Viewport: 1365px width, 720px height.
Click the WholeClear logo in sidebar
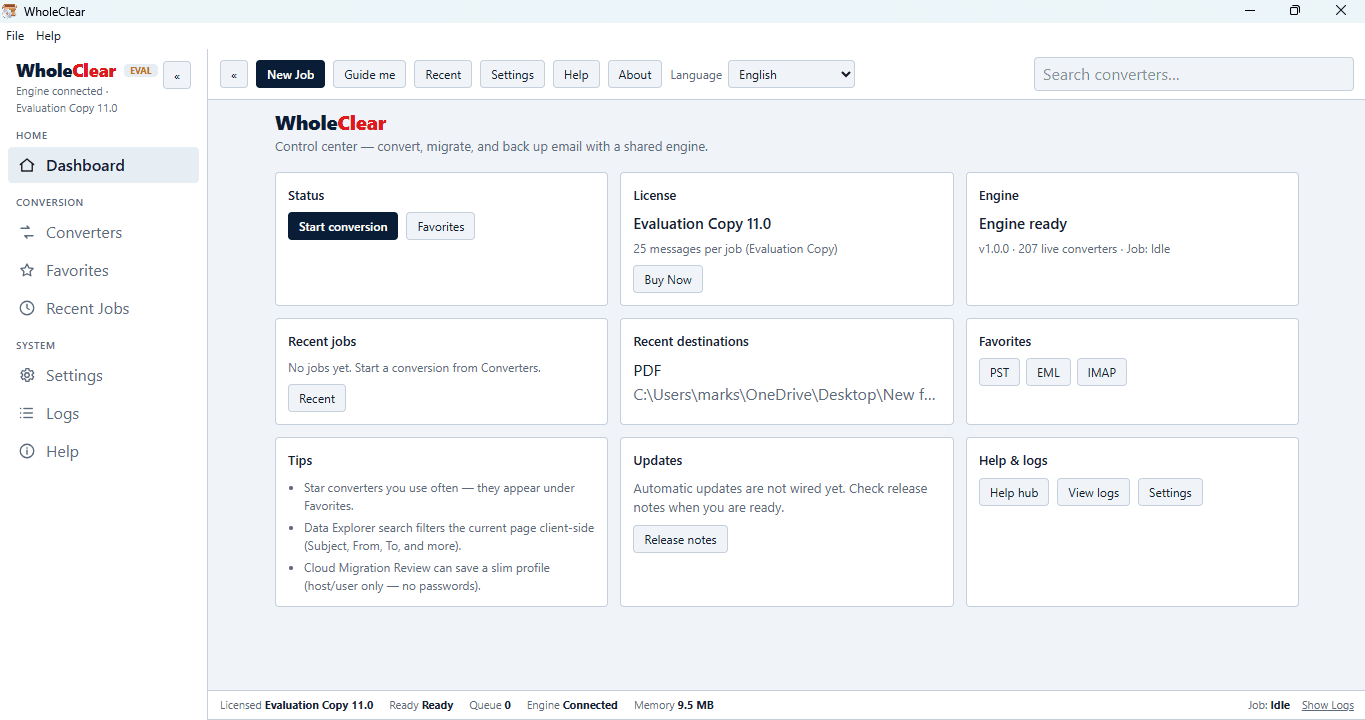click(66, 71)
